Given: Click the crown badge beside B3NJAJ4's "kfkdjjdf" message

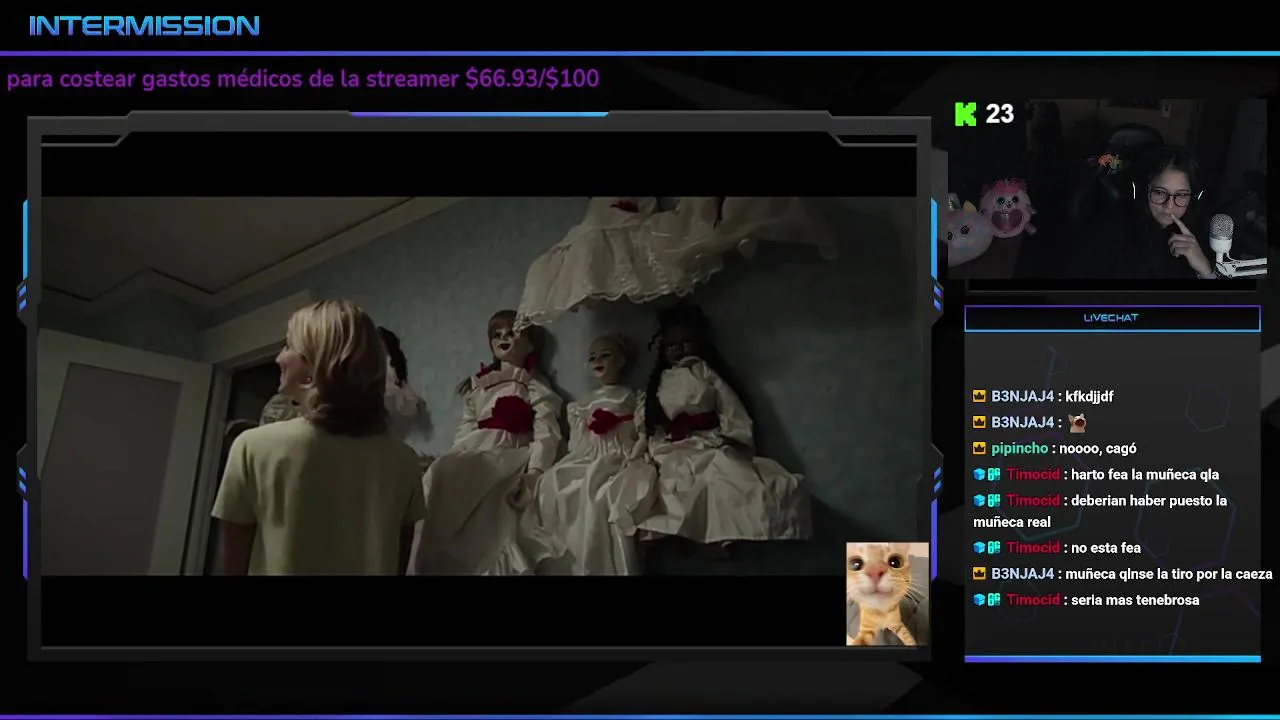Looking at the screenshot, I should coord(980,397).
